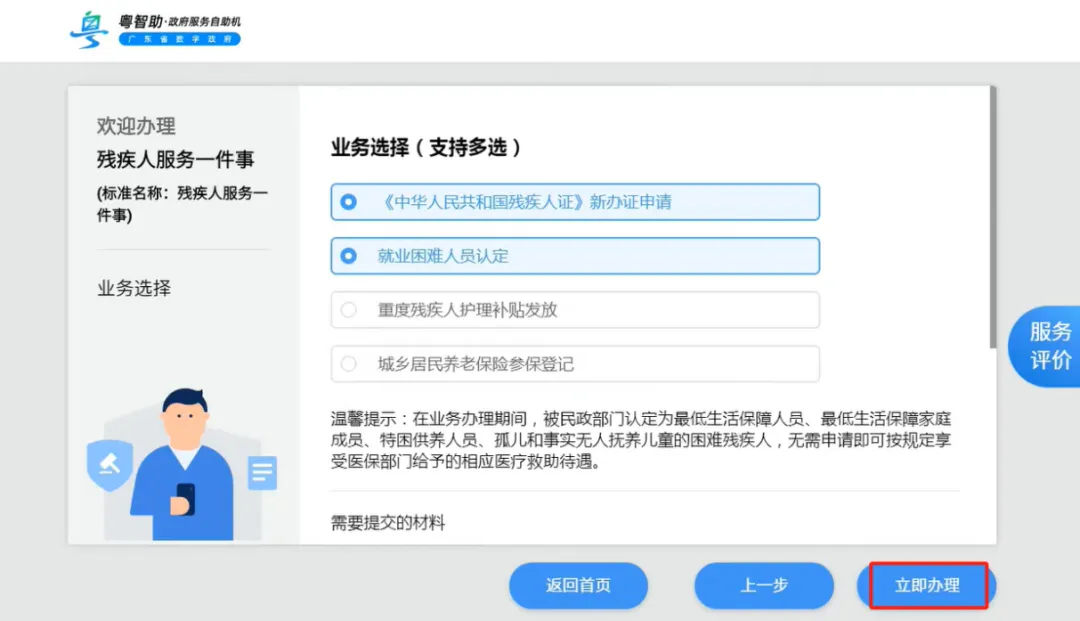Click the 粤智助 logo icon
1080x621 pixels.
(89, 30)
